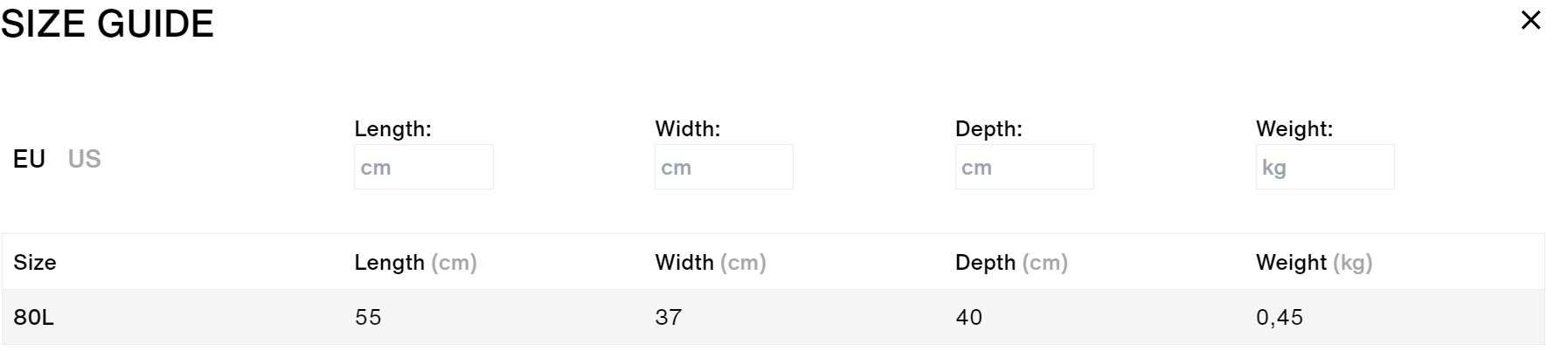Focus the Weight kg input field
1568x351 pixels.
[1325, 167]
